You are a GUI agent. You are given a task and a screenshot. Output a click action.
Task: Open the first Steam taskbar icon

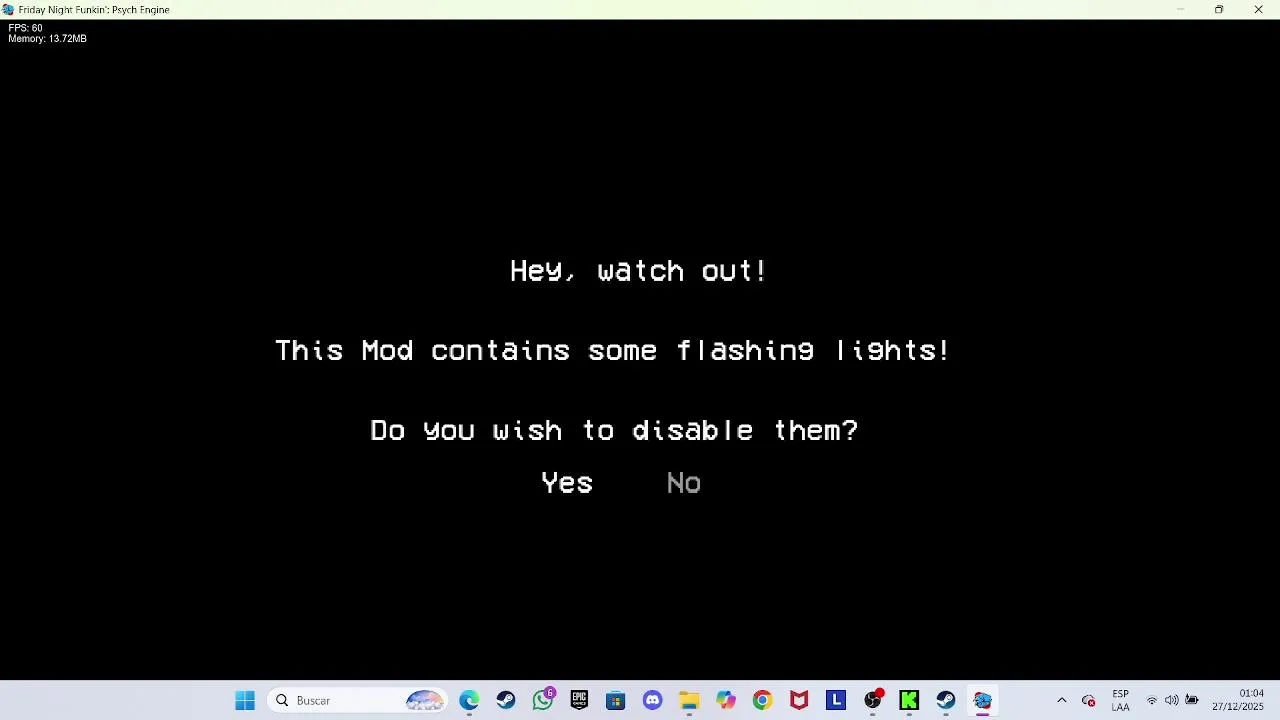coord(506,701)
